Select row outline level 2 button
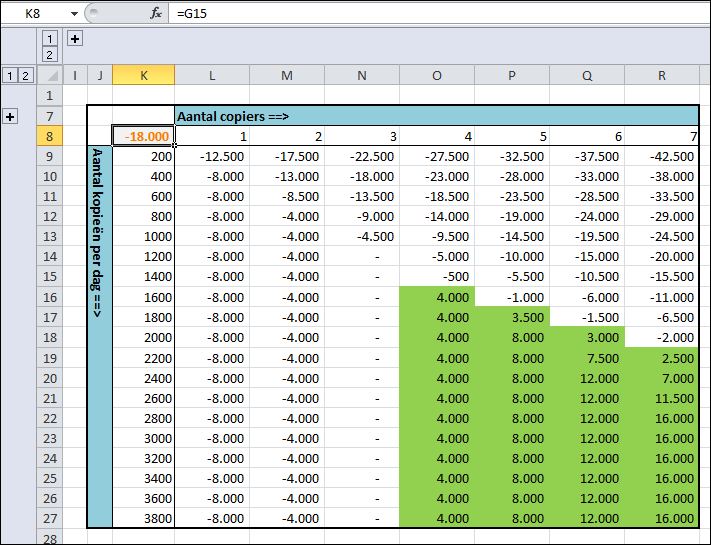Image resolution: width=711 pixels, height=545 pixels. pos(25,76)
